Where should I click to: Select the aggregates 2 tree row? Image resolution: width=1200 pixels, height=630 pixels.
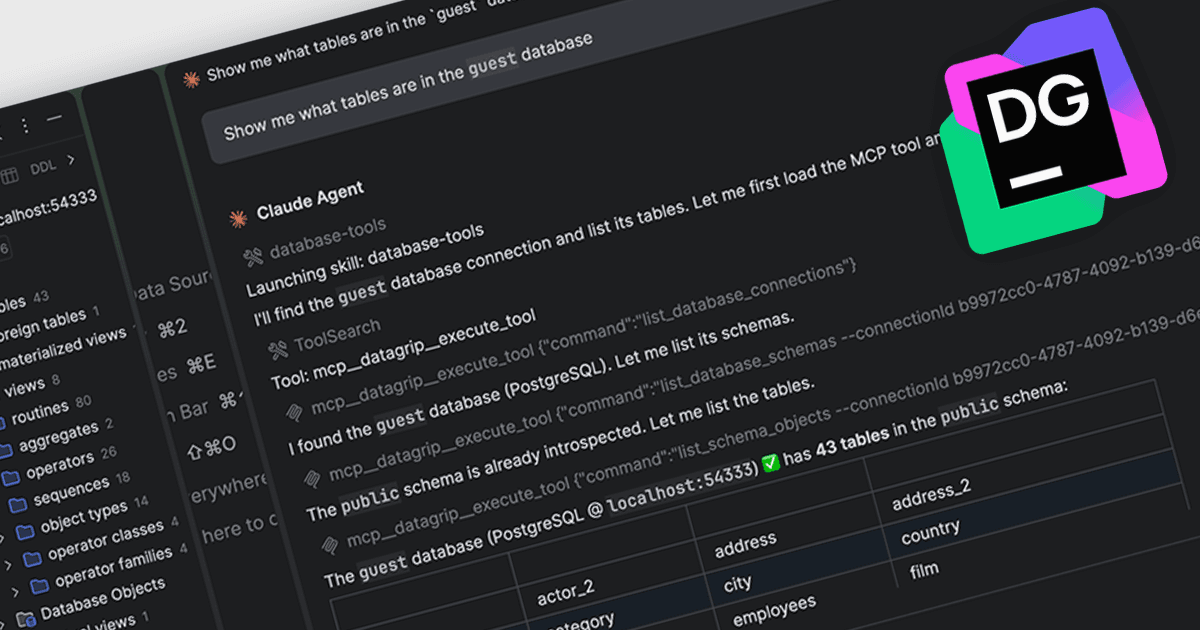57,437
